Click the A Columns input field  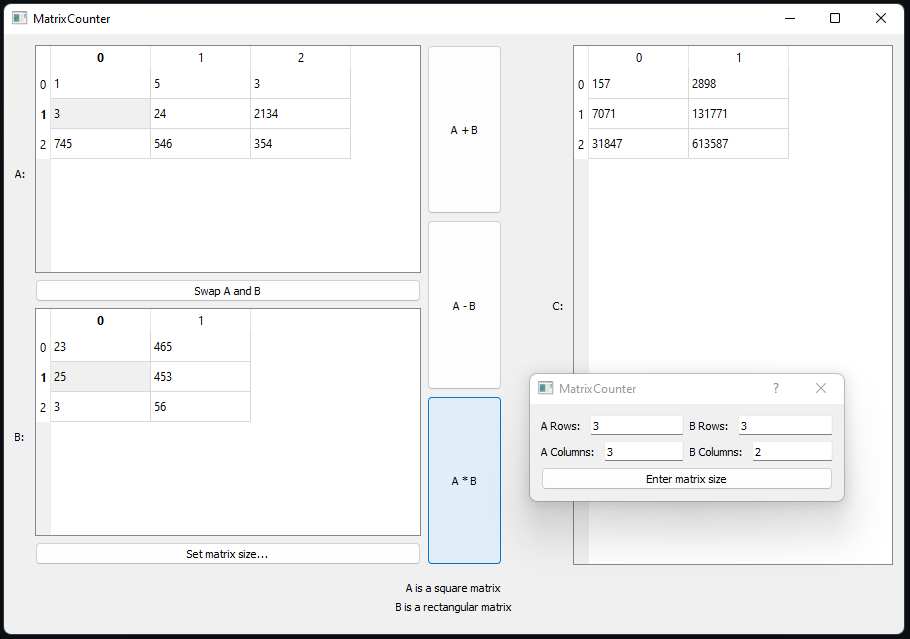pyautogui.click(x=644, y=452)
